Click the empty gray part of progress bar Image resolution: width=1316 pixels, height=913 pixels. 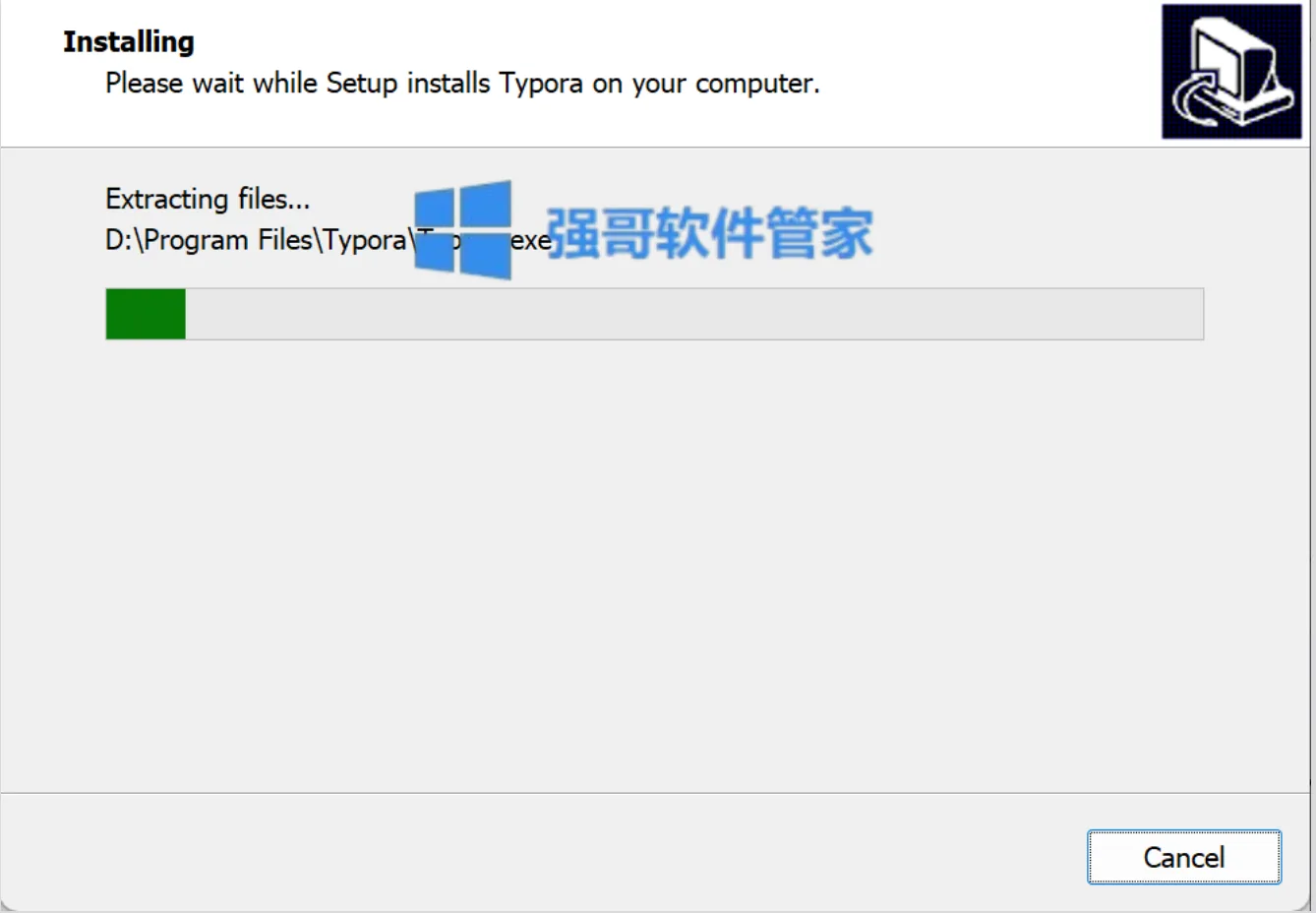[694, 314]
